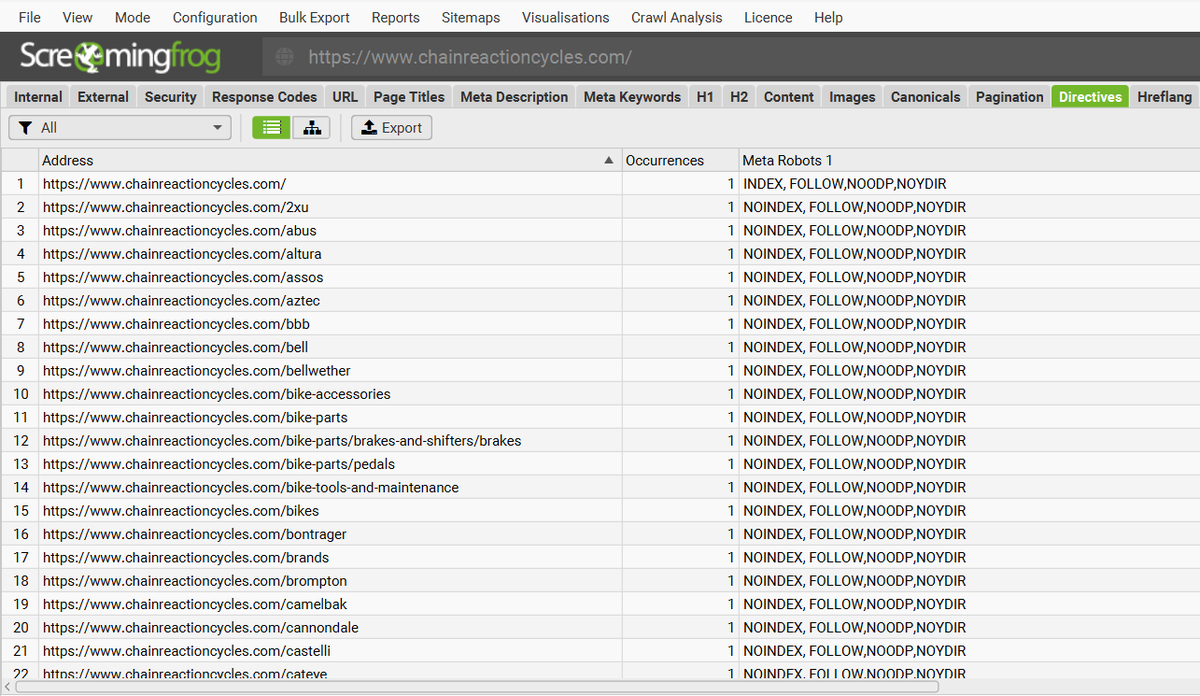
Task: Select the /bikes address row
Action: pos(600,511)
